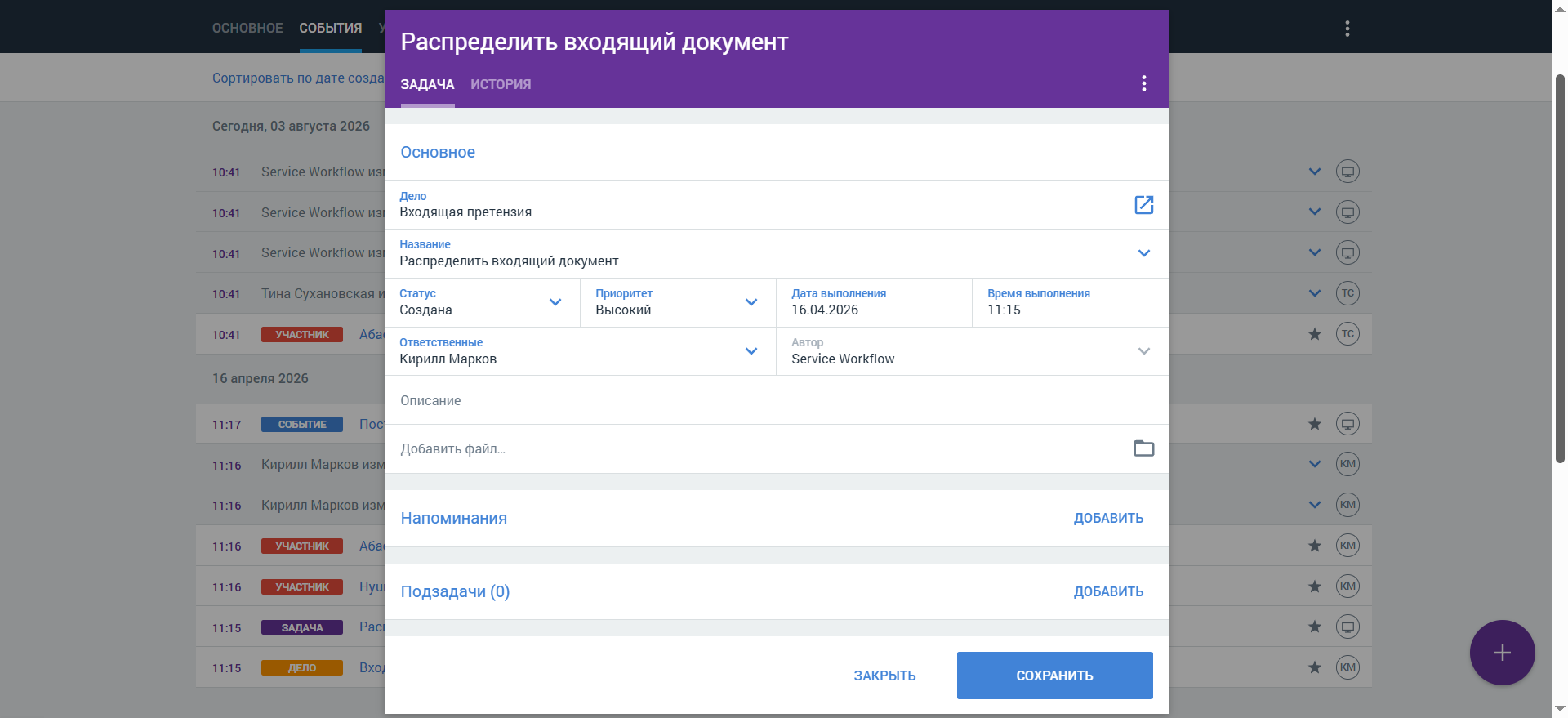Star the second 11:16 УЧАСТНИК row
This screenshot has width=1568, height=718.
tap(1314, 586)
